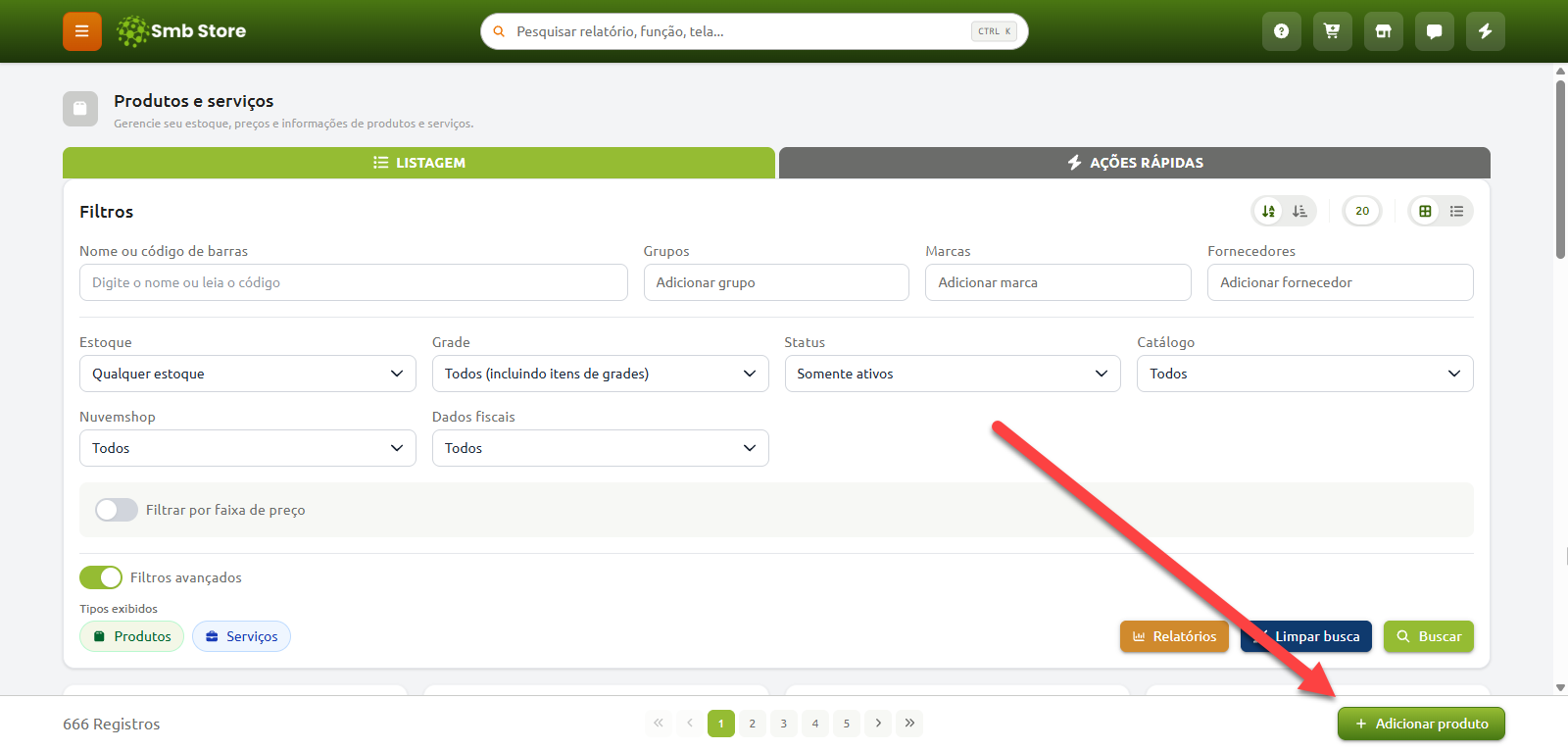Go to the first page of results
The image size is (1568, 750).
pos(659,724)
